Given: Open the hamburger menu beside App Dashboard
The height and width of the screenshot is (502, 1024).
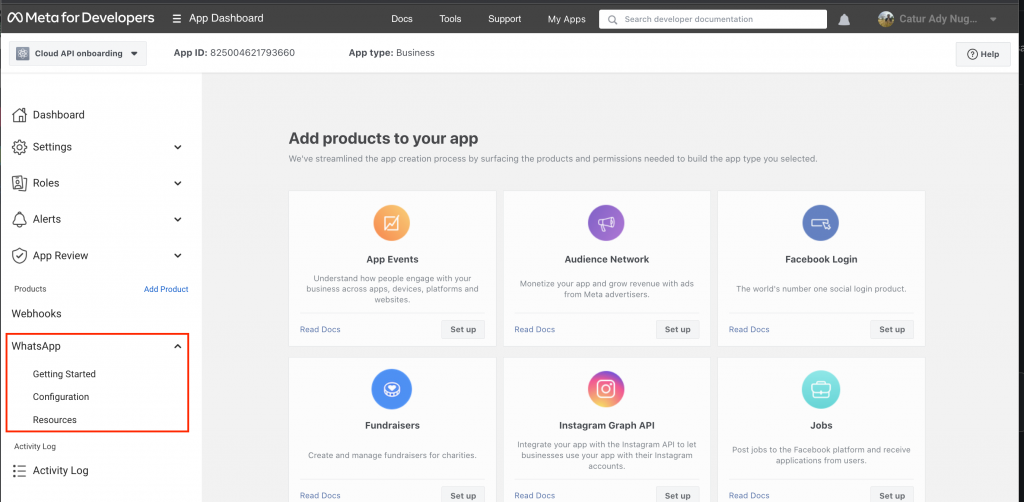Looking at the screenshot, I should coord(177,18).
